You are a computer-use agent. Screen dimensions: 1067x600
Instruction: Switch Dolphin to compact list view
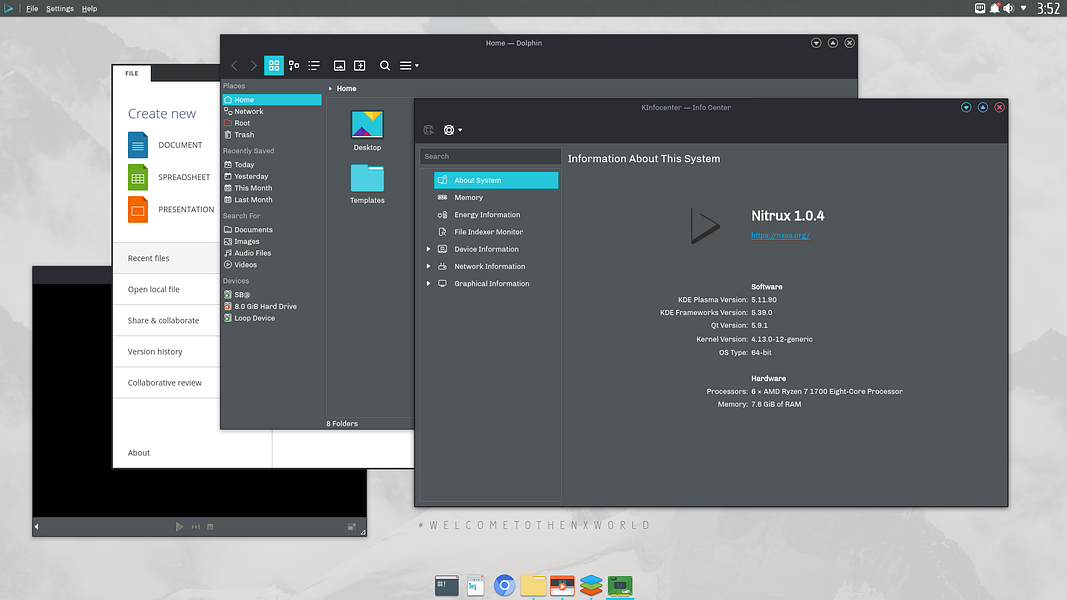click(314, 65)
